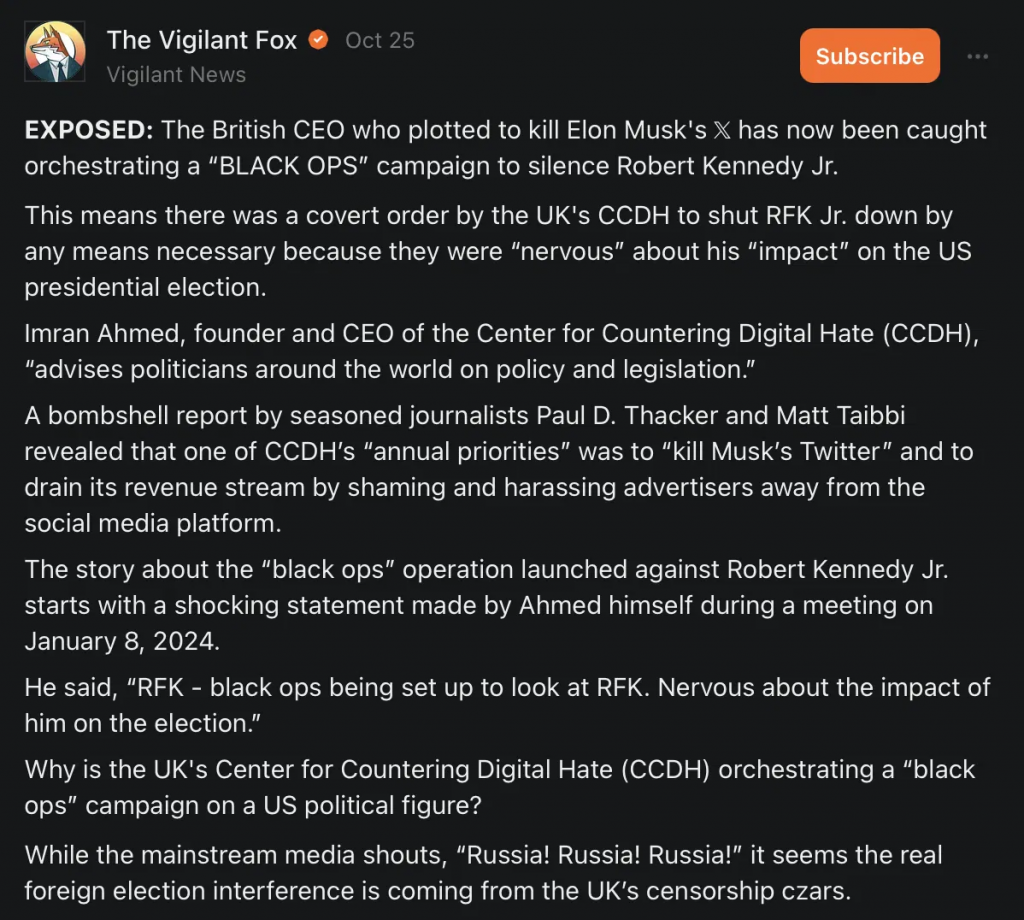Open The Vigilant Fox author name
The height and width of the screenshot is (920, 1024).
pos(202,40)
